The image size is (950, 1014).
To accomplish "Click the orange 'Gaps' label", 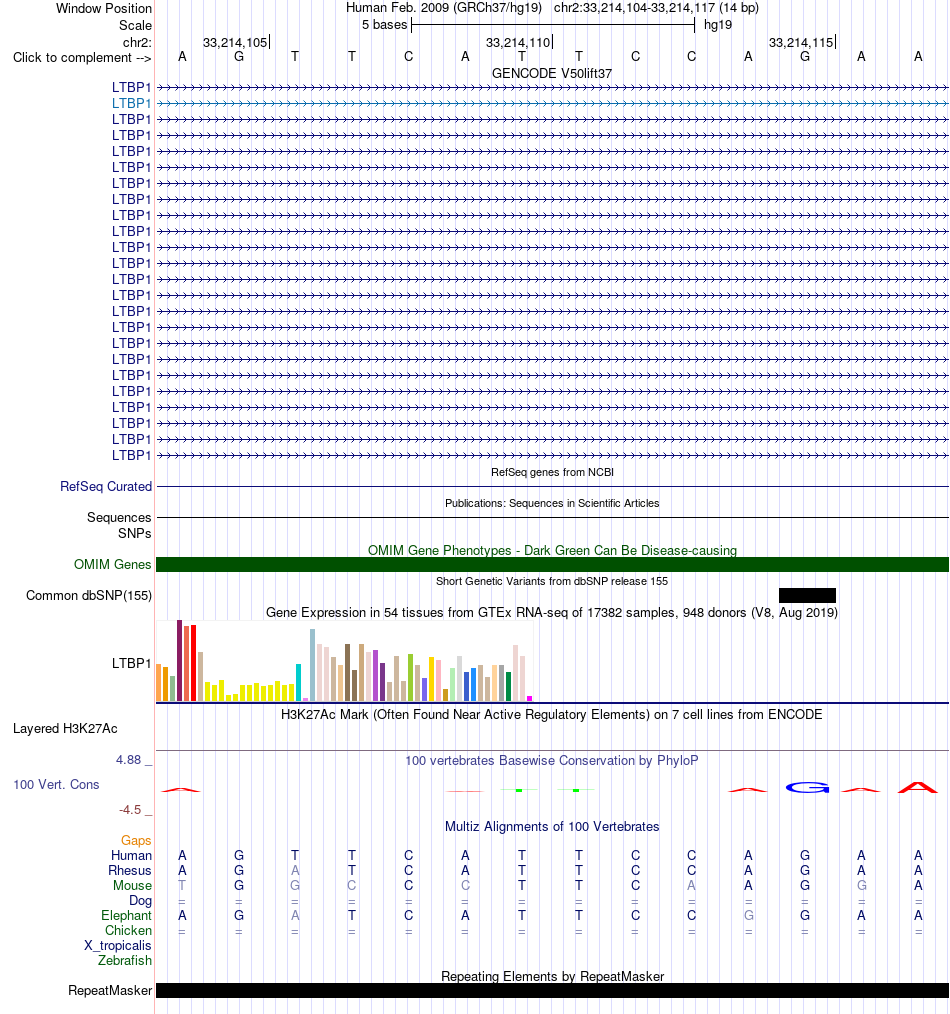I will tap(136, 840).
